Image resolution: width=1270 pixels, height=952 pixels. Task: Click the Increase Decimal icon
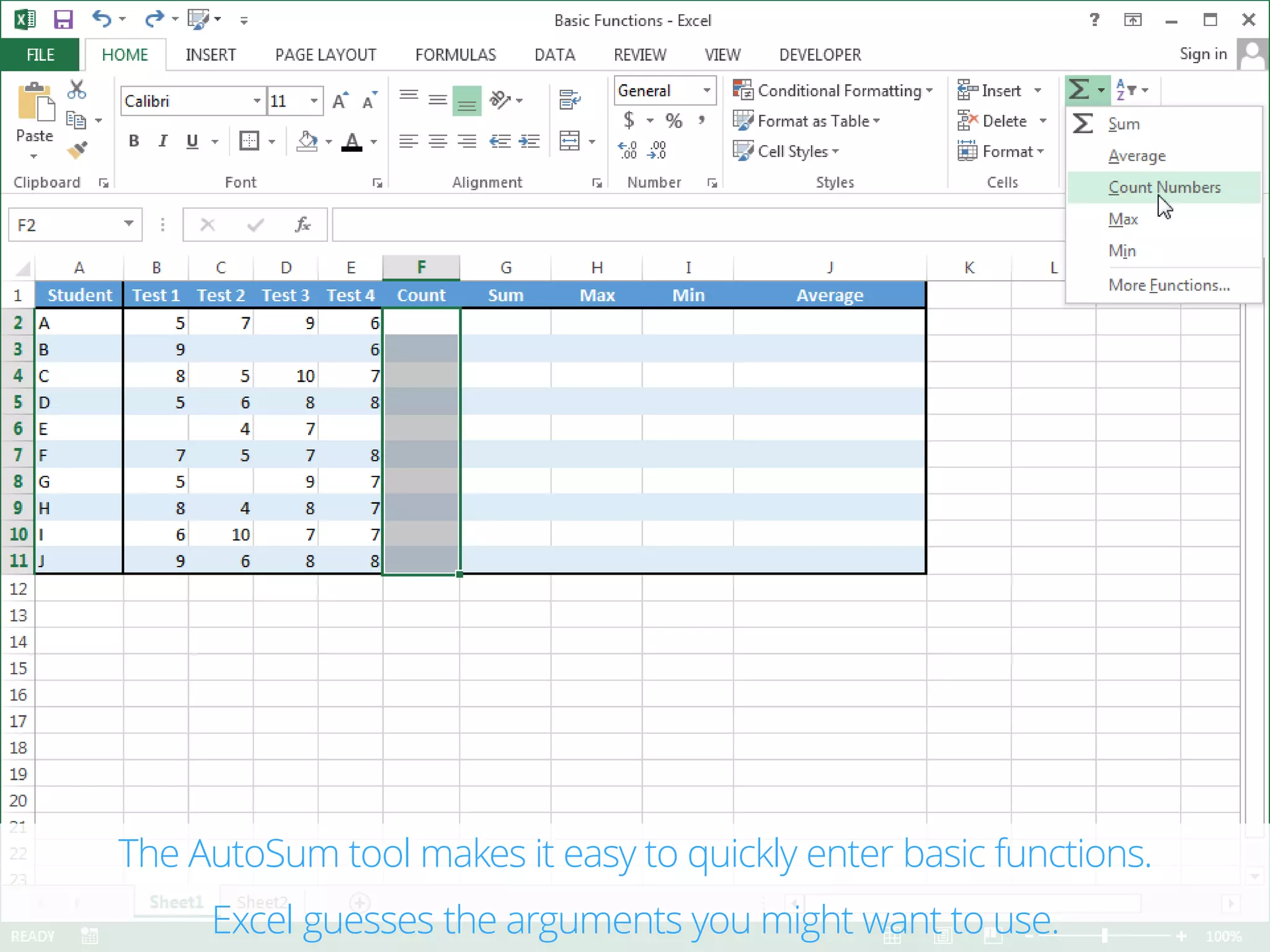[628, 150]
